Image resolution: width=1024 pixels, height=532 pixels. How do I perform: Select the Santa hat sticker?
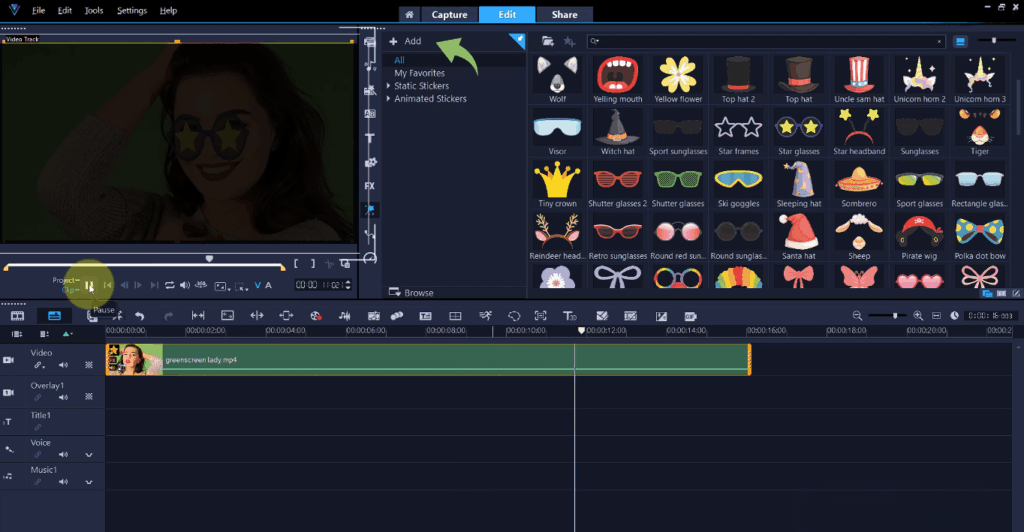click(798, 236)
